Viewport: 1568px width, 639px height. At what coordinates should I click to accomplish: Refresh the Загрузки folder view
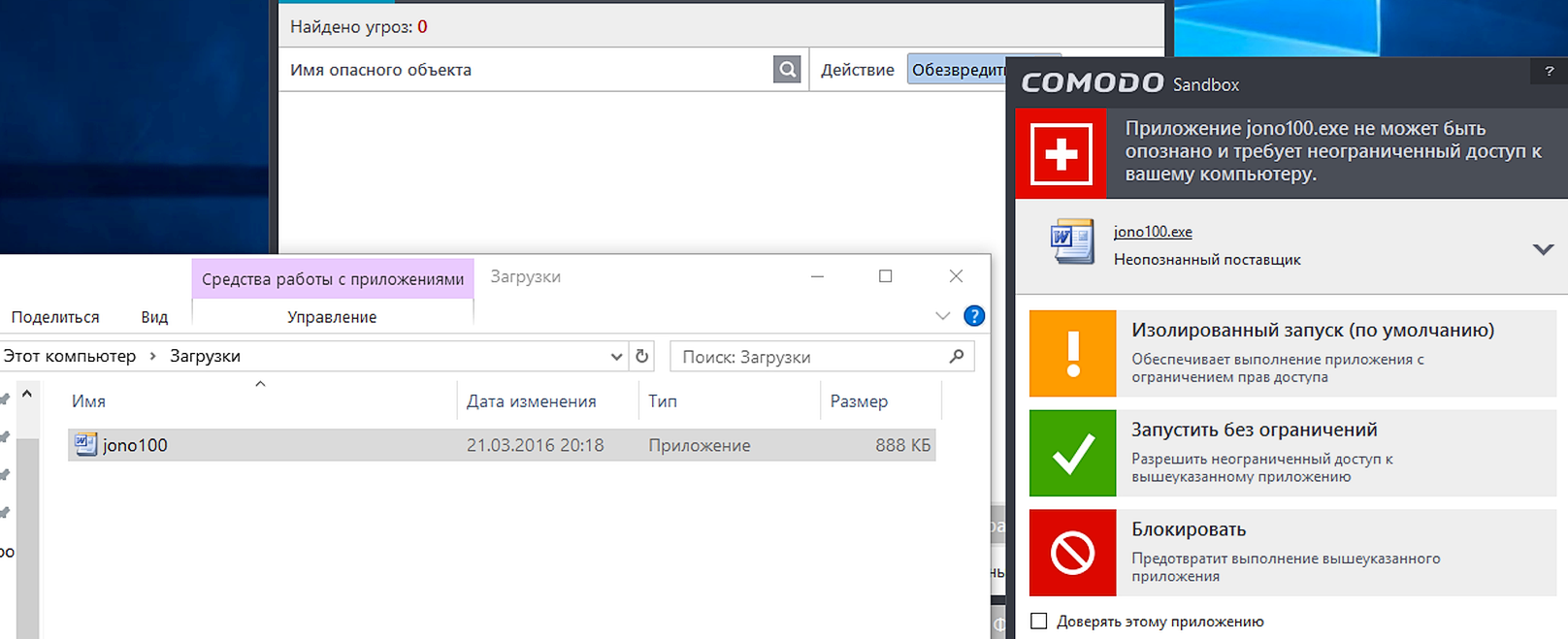641,356
